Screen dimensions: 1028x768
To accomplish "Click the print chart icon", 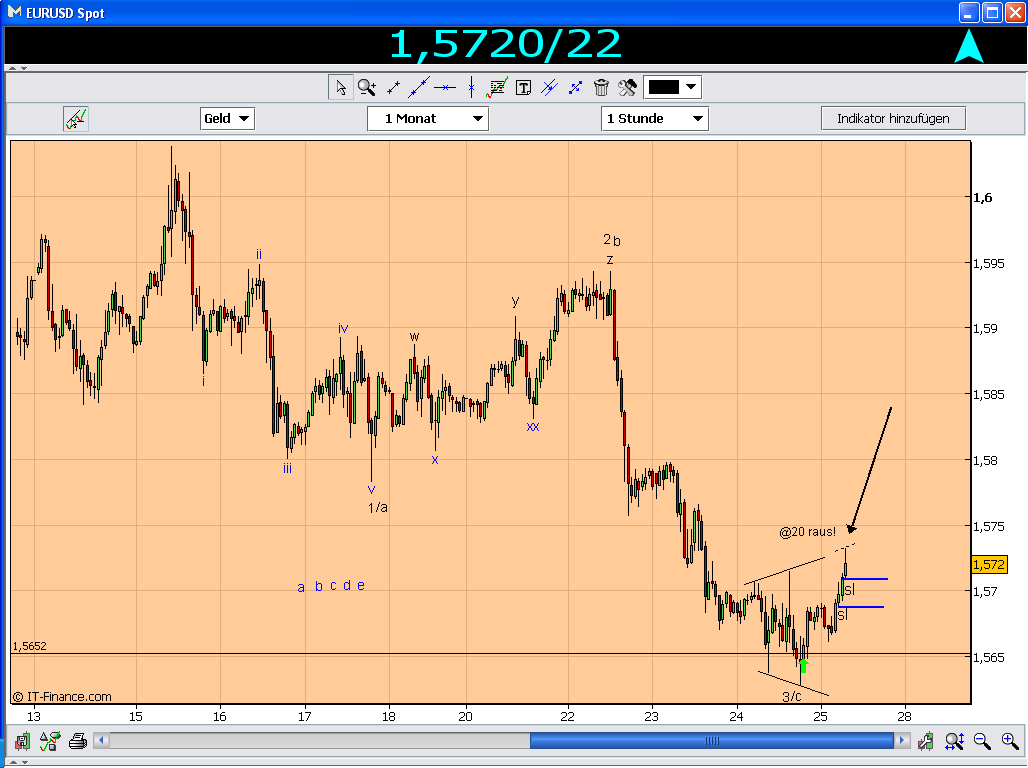I will (x=78, y=741).
